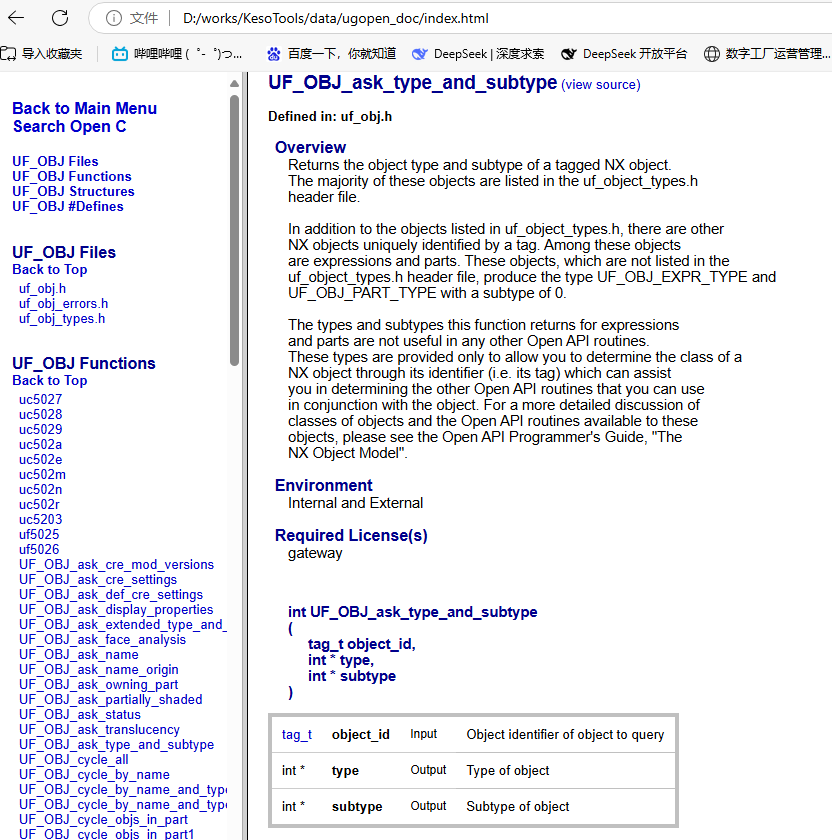Open UF_OBJ_ask_extended_type_and link
The width and height of the screenshot is (832, 840).
(x=123, y=625)
